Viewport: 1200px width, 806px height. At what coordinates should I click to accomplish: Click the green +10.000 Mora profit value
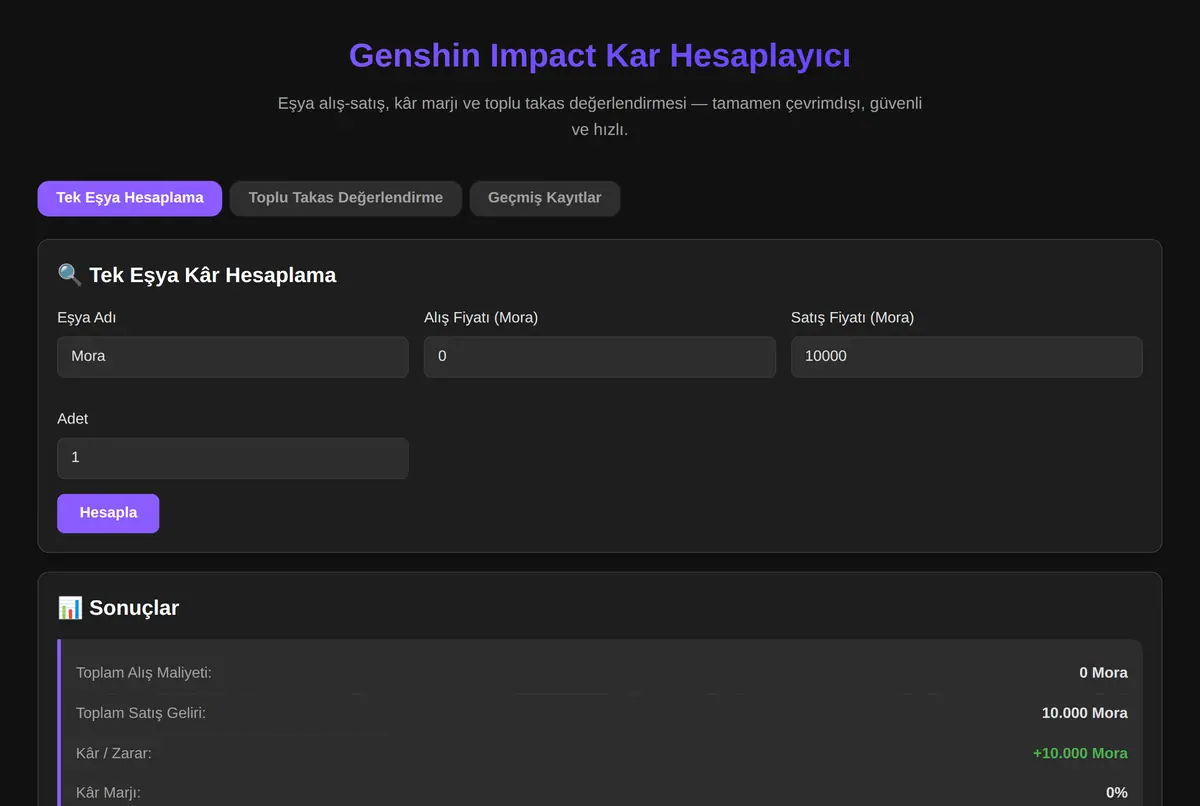click(1080, 753)
